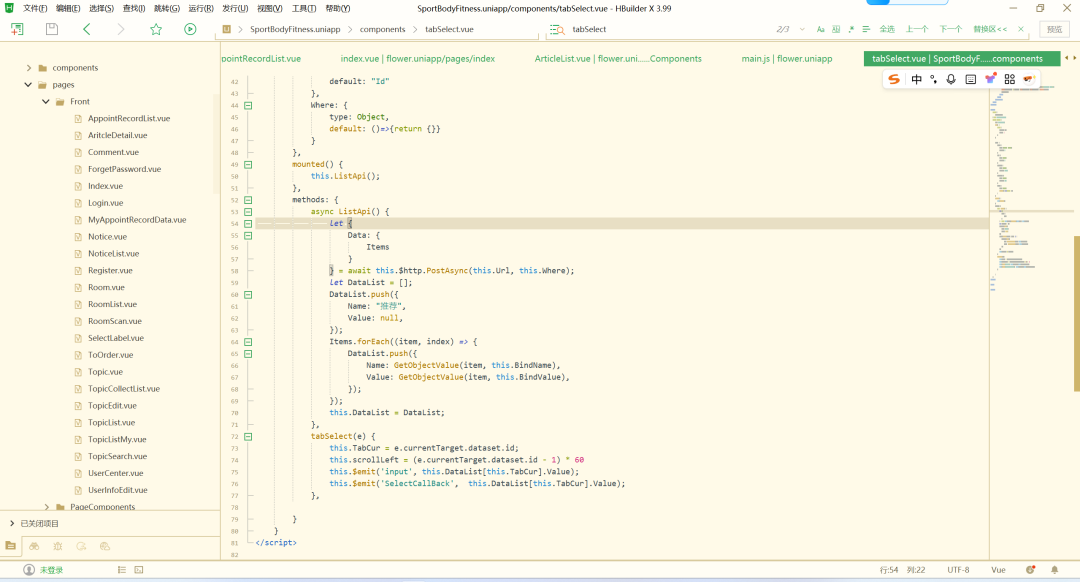Click the 预览 preview button
1080x582 pixels.
pos(1055,29)
